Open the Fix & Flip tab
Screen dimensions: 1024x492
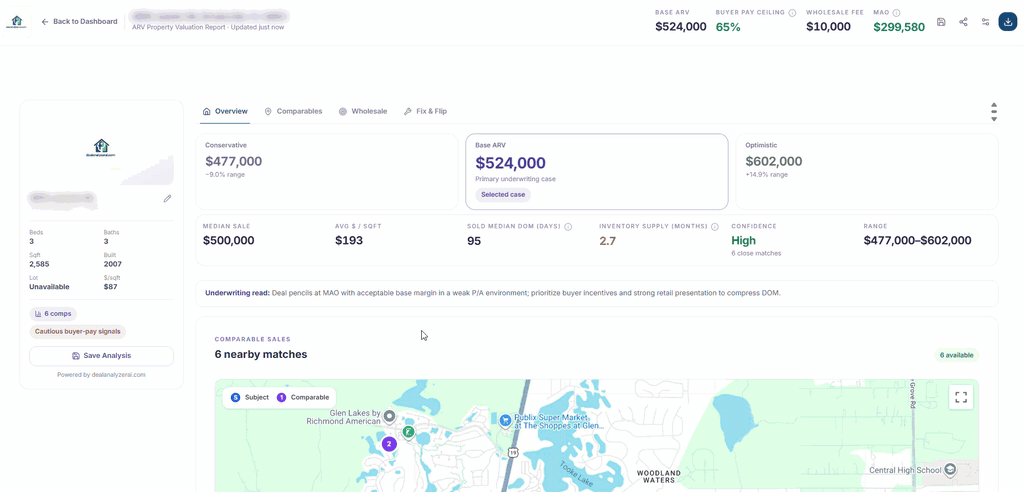tap(425, 112)
